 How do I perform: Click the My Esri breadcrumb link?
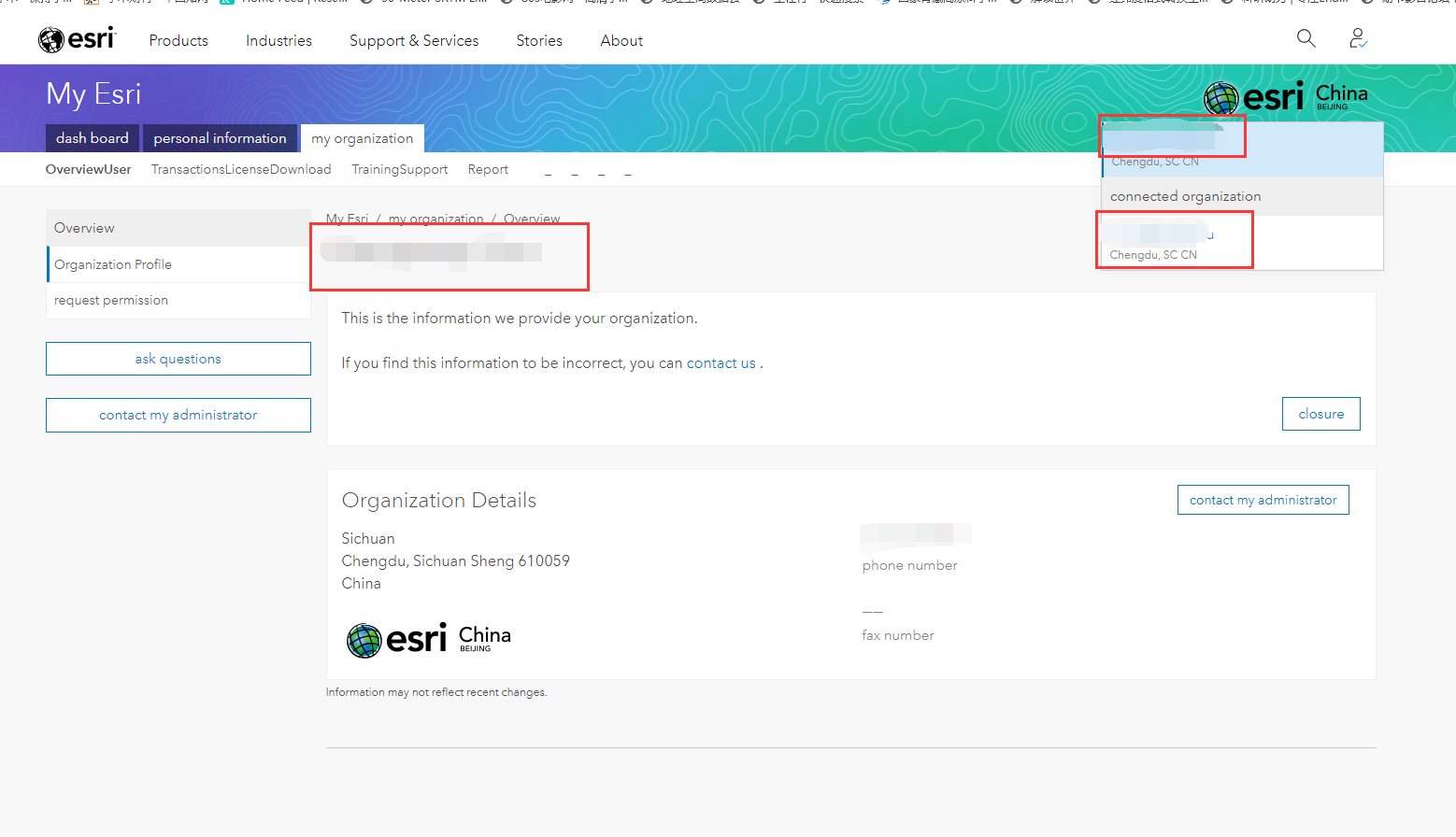point(347,218)
